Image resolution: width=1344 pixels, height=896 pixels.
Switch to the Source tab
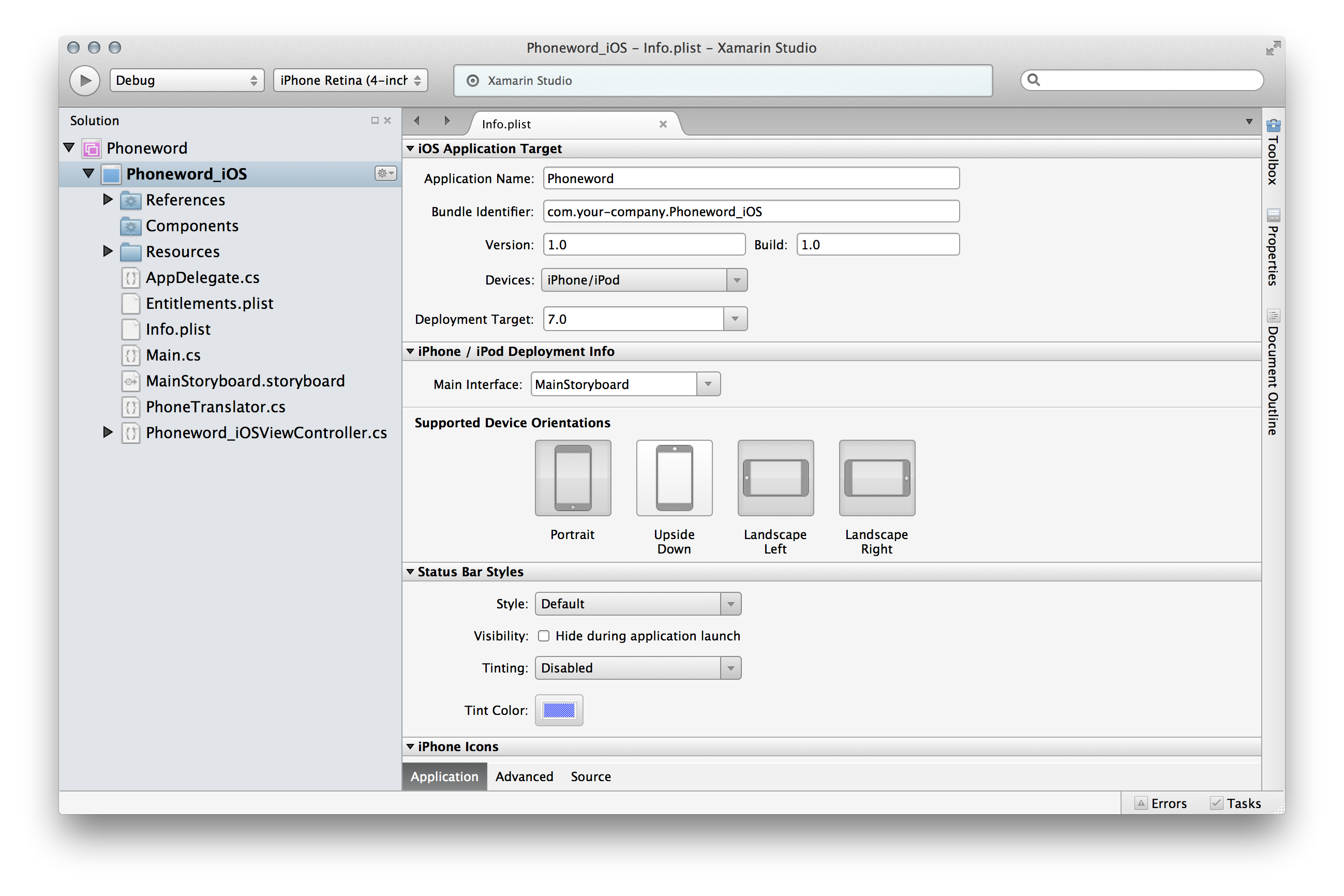pos(590,776)
